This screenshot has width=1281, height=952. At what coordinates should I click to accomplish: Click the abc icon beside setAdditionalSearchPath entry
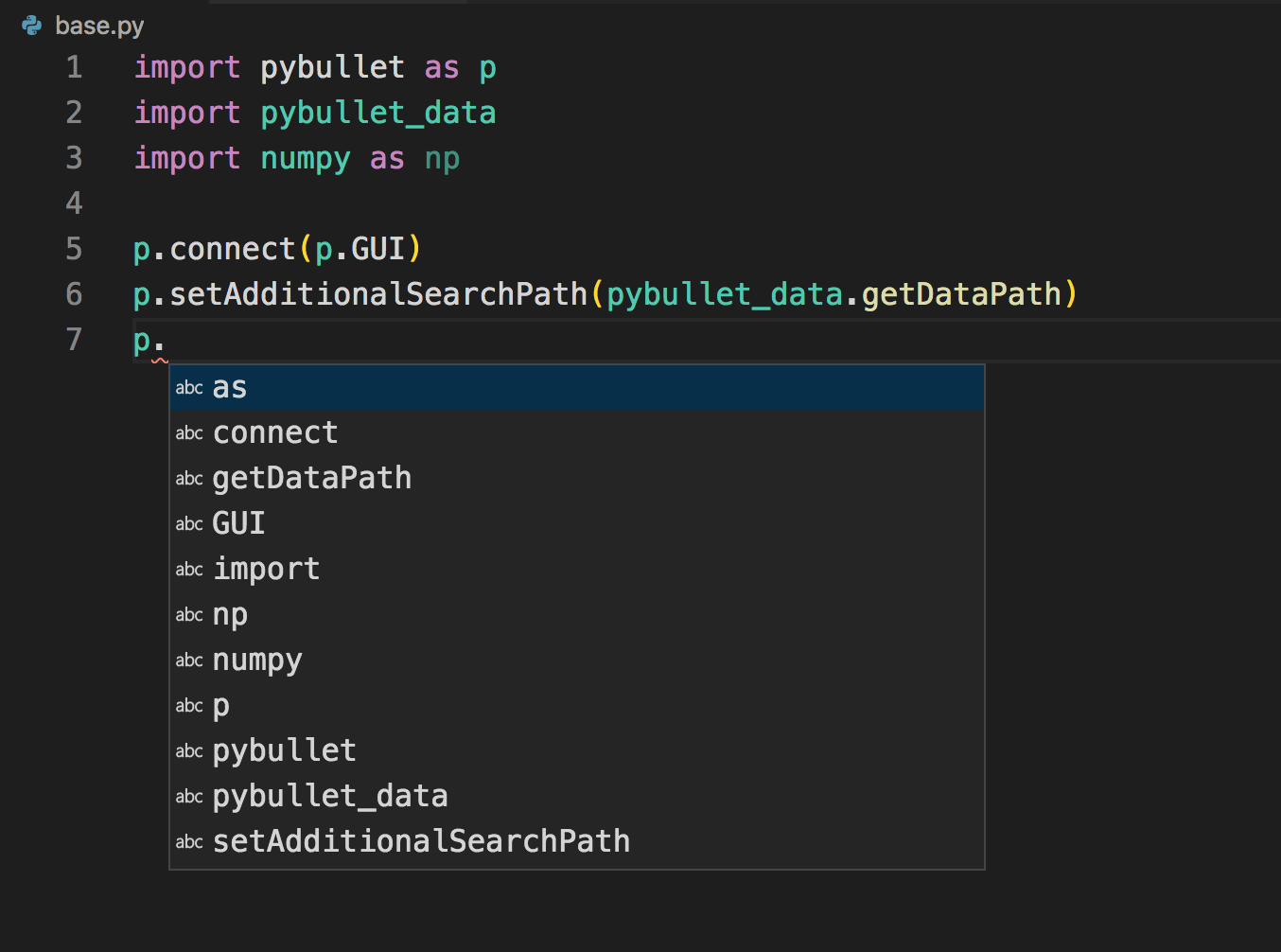(188, 841)
